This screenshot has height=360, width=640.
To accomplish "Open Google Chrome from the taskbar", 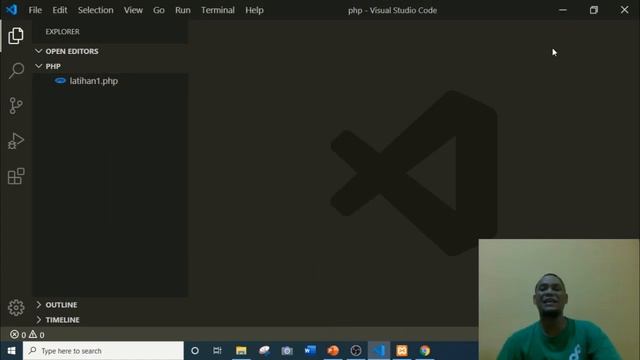I will 425,351.
